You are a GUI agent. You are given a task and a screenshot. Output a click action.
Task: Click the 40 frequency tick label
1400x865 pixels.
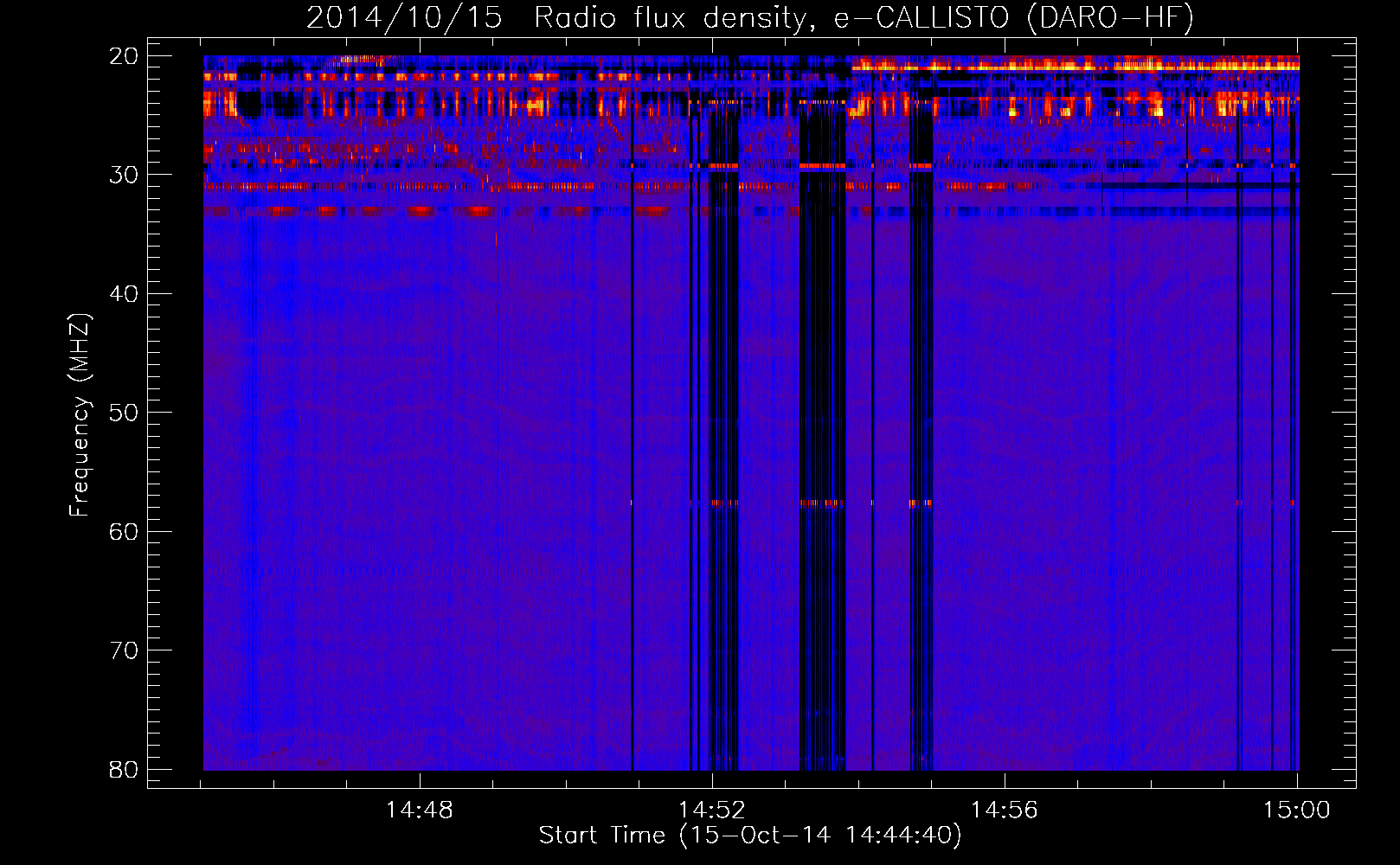tap(124, 294)
